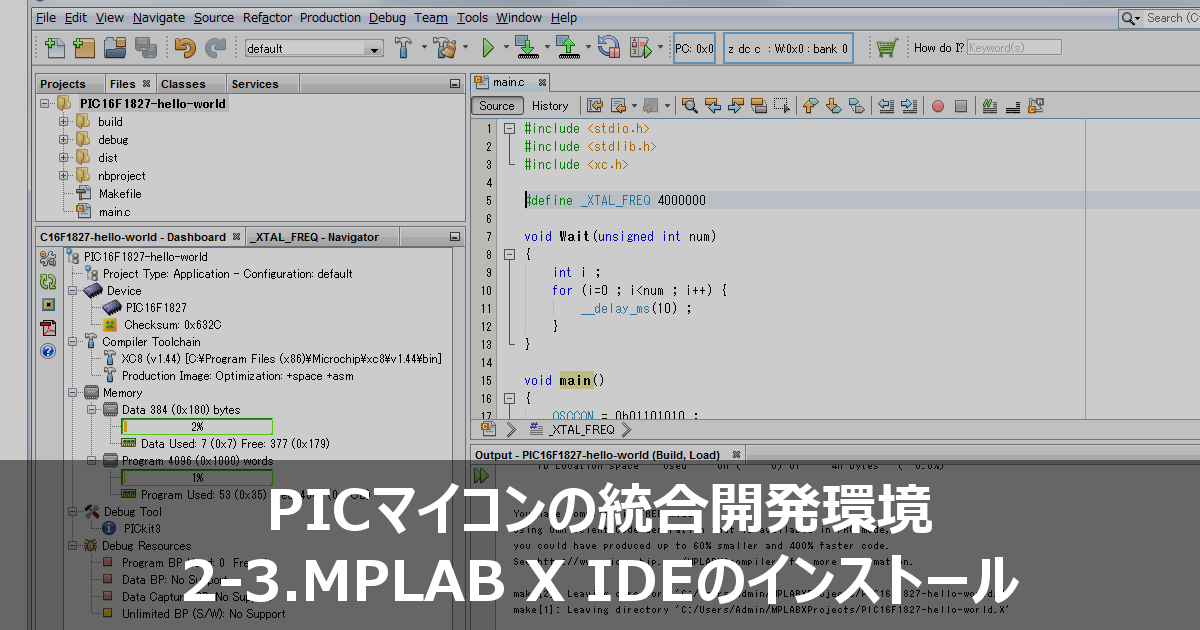This screenshot has width=1200, height=630.
Task: Open the dropdown arrow beside Debug Project icon
Action: click(x=660, y=47)
